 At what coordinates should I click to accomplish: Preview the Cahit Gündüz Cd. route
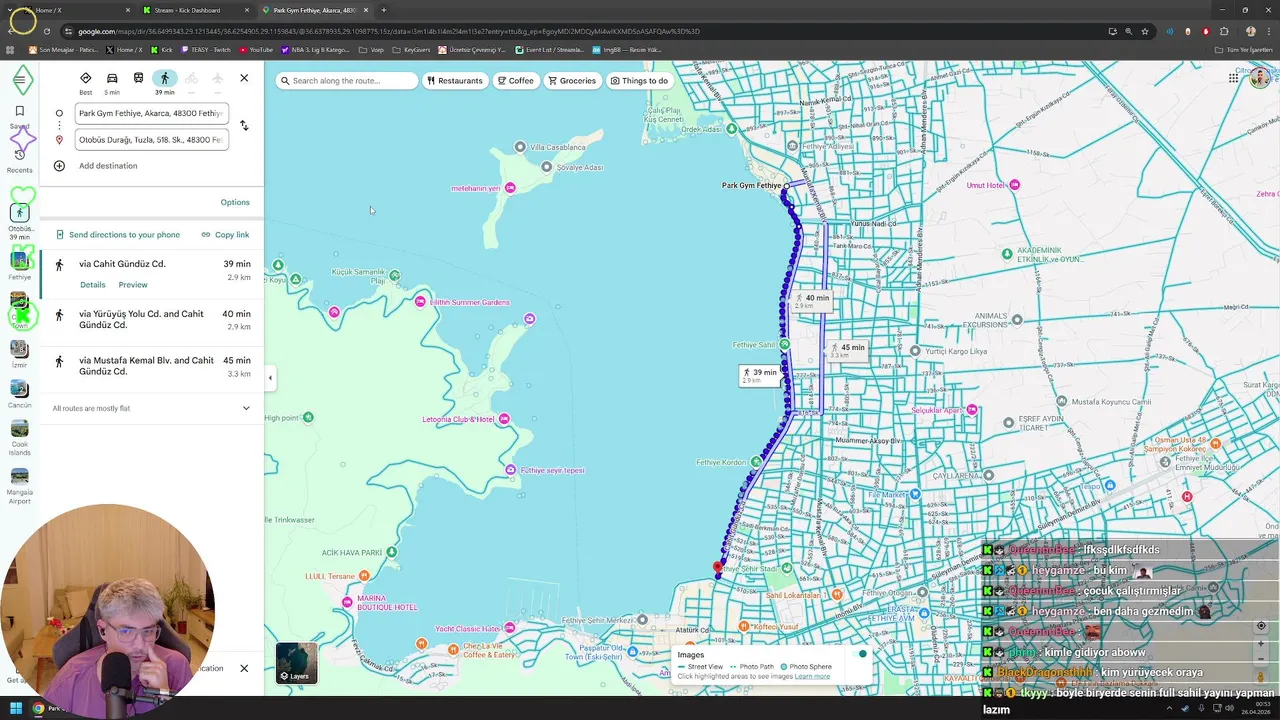133,285
